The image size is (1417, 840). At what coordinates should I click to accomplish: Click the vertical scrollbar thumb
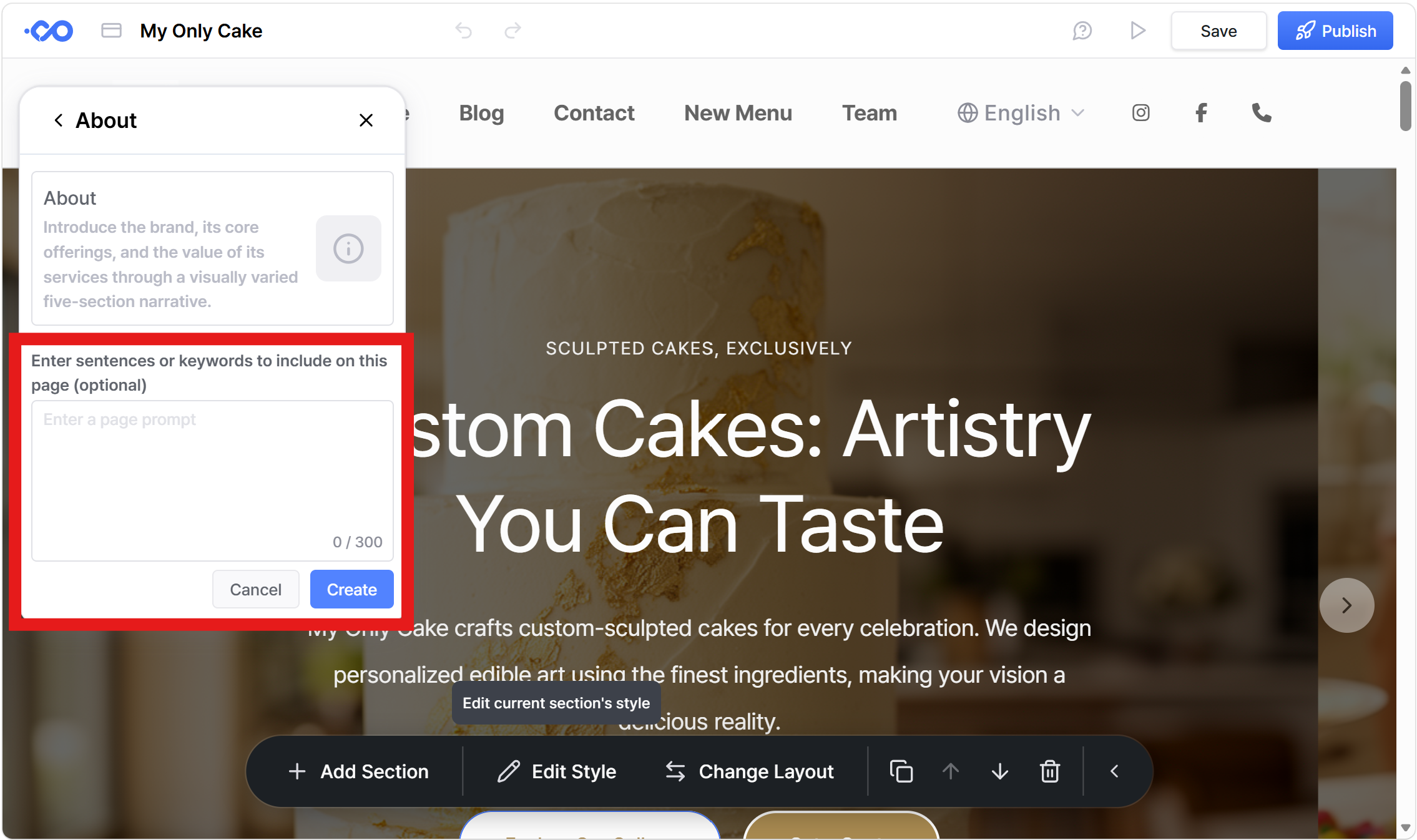[1405, 106]
